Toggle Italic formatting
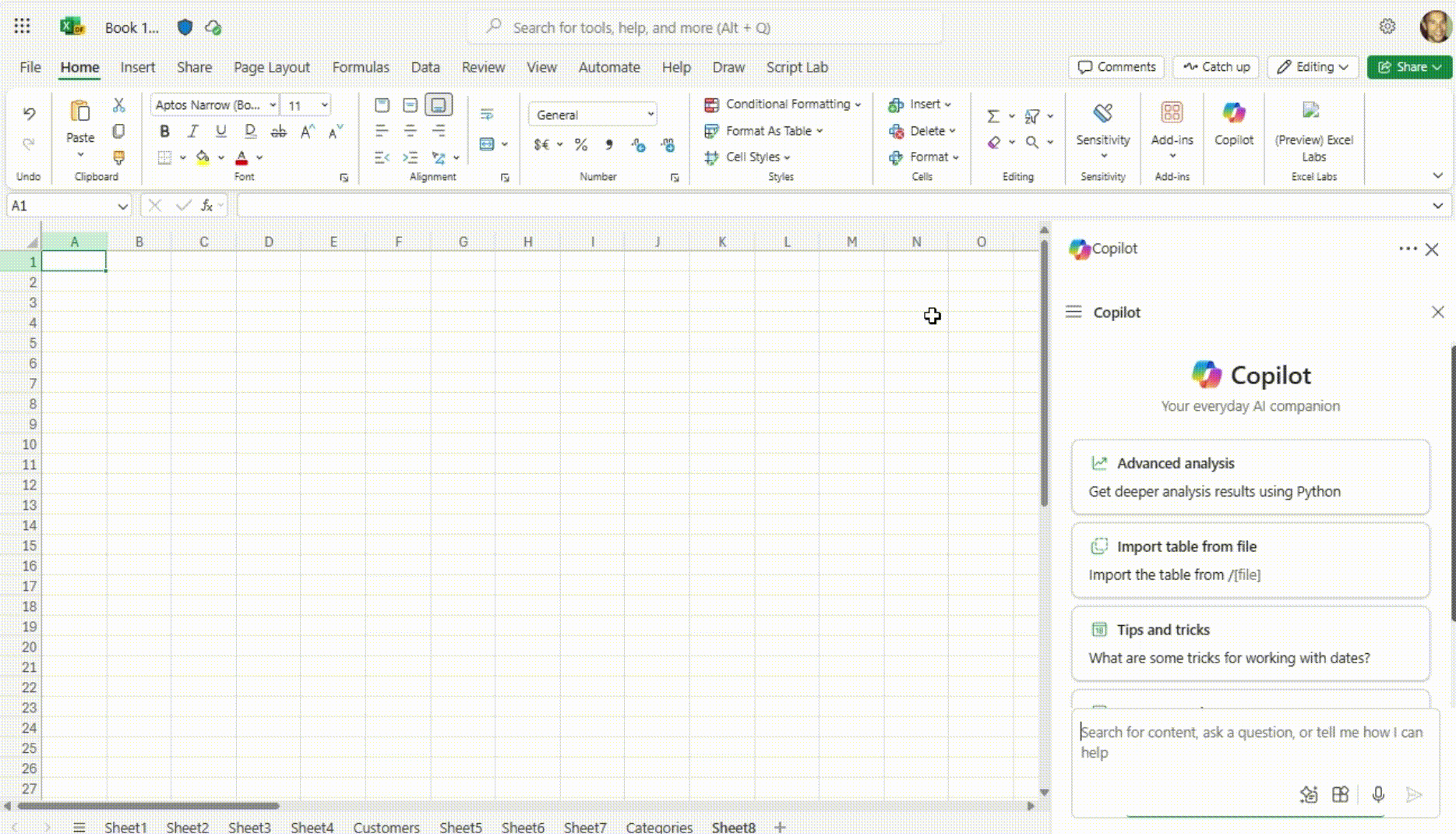The width and height of the screenshot is (1456, 834). [192, 131]
